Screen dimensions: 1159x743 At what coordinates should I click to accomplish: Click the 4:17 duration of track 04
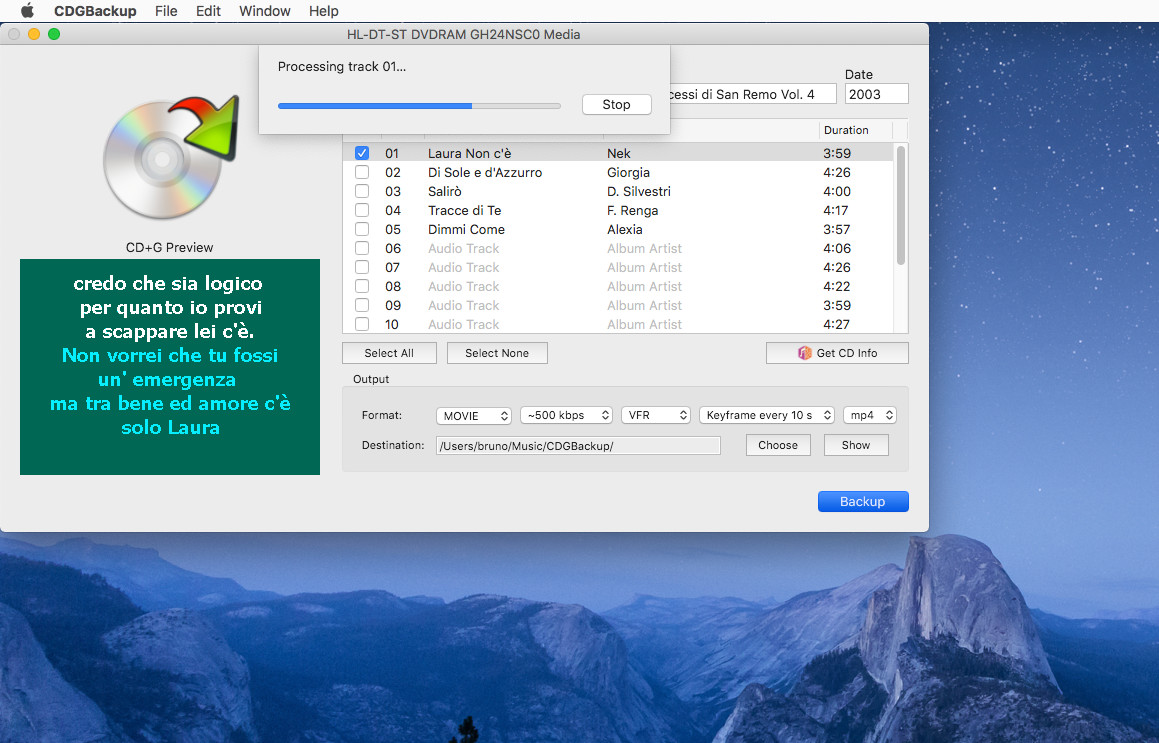click(x=835, y=211)
